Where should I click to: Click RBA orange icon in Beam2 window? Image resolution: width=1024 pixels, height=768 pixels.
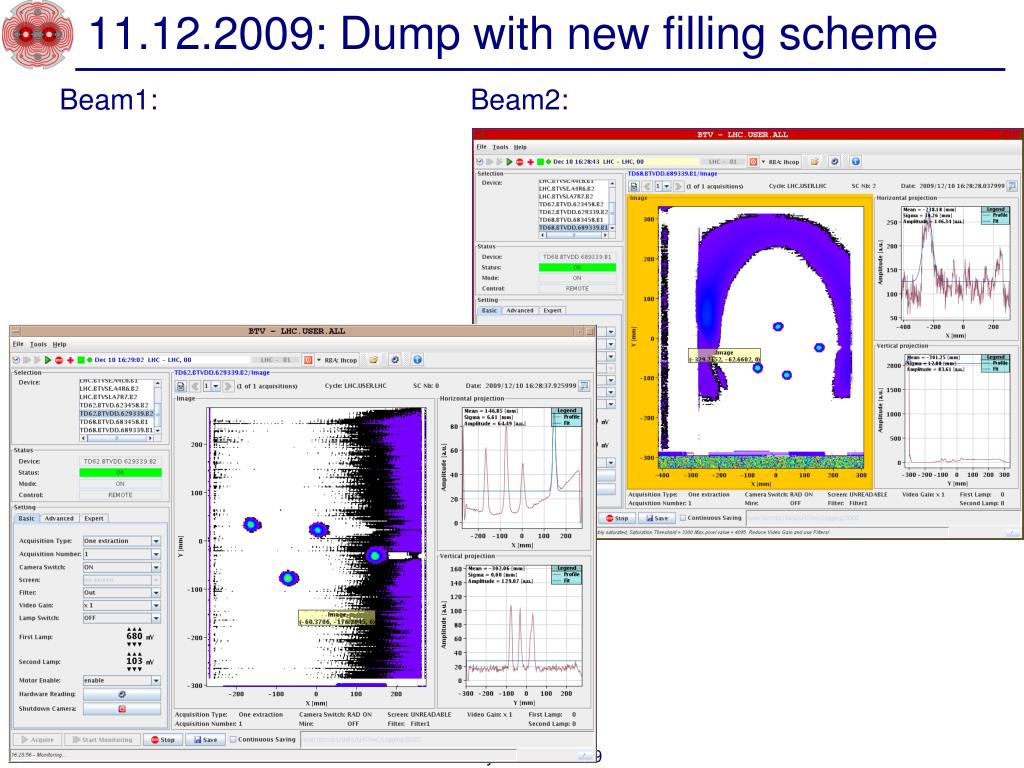753,161
